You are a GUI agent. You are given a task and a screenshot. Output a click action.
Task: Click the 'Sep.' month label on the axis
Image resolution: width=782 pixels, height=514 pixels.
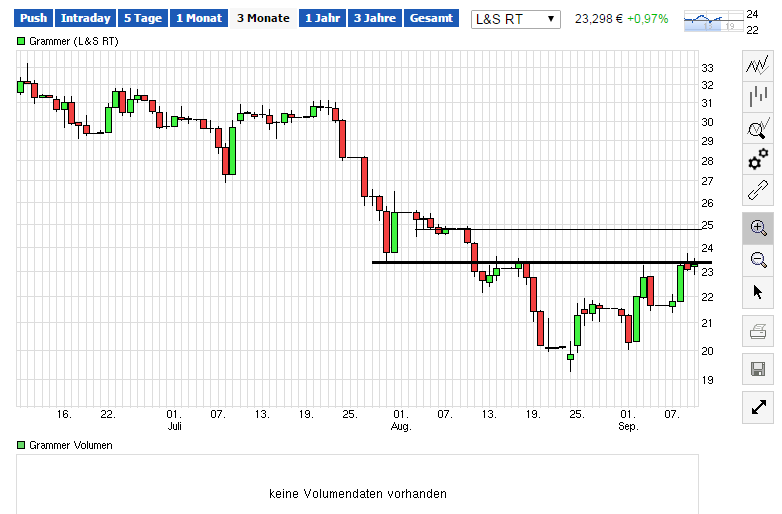point(628,426)
